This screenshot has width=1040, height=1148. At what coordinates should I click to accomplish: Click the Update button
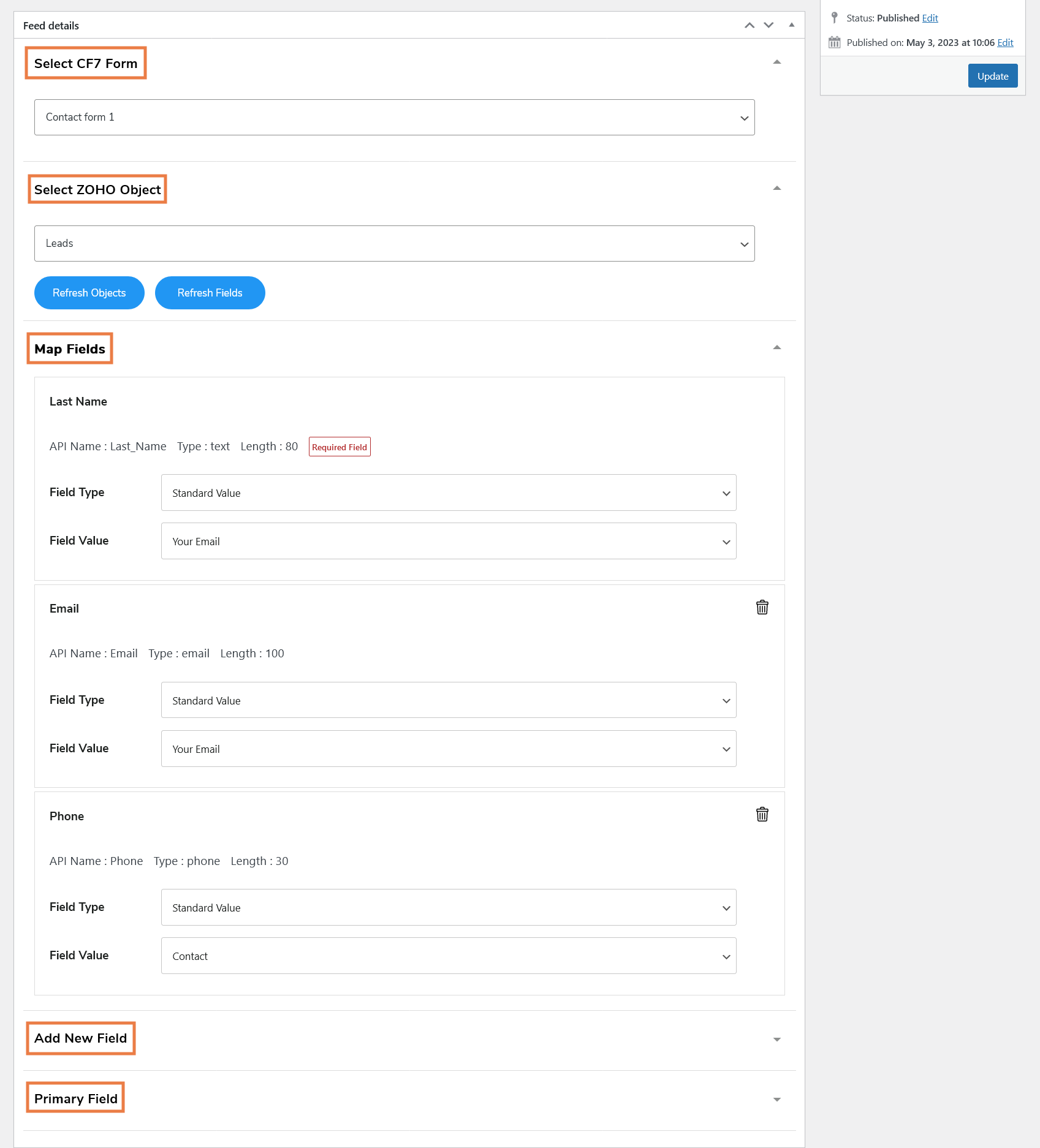(992, 76)
